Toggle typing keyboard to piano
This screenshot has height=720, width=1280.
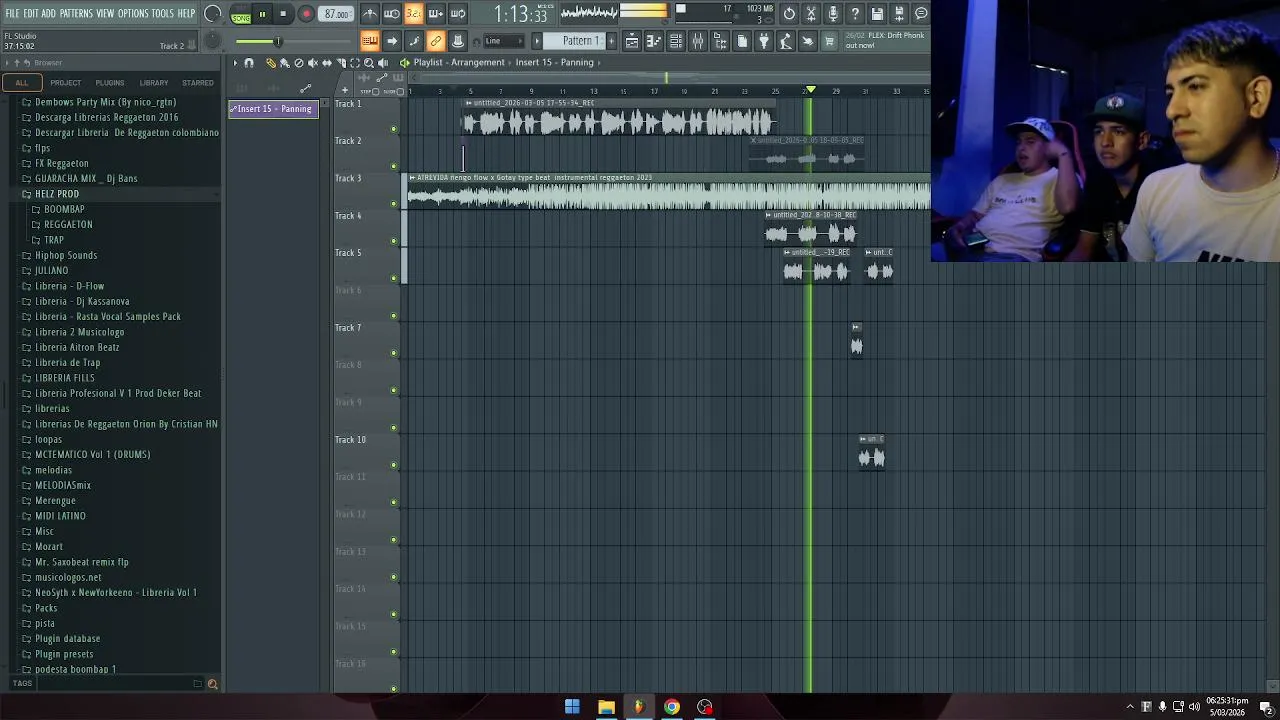coord(369,41)
